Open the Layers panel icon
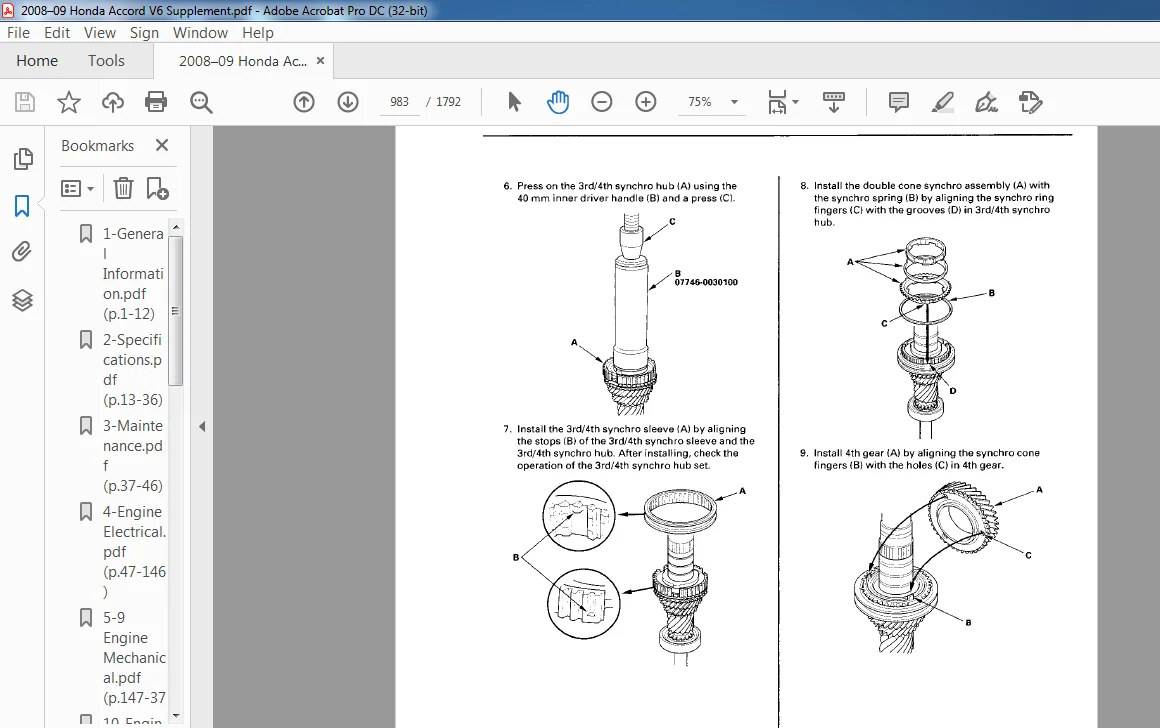Viewport: 1160px width, 728px height. pos(22,300)
